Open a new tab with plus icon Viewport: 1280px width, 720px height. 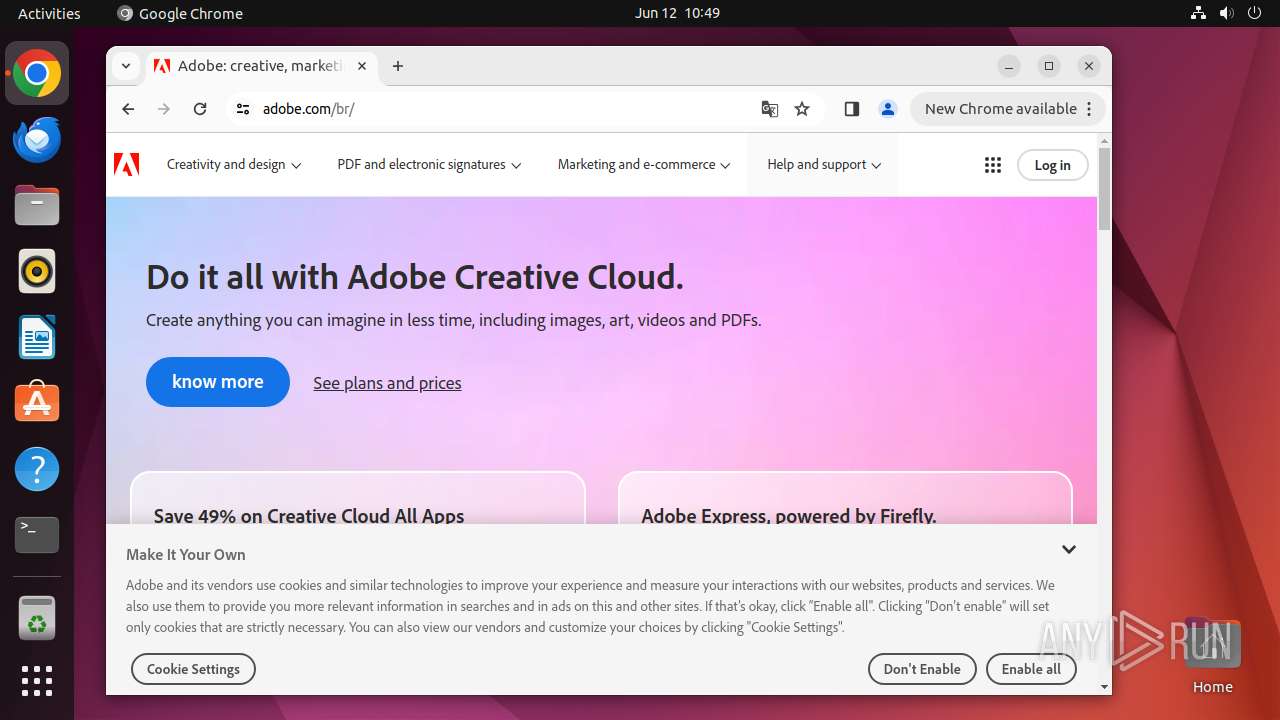(398, 66)
